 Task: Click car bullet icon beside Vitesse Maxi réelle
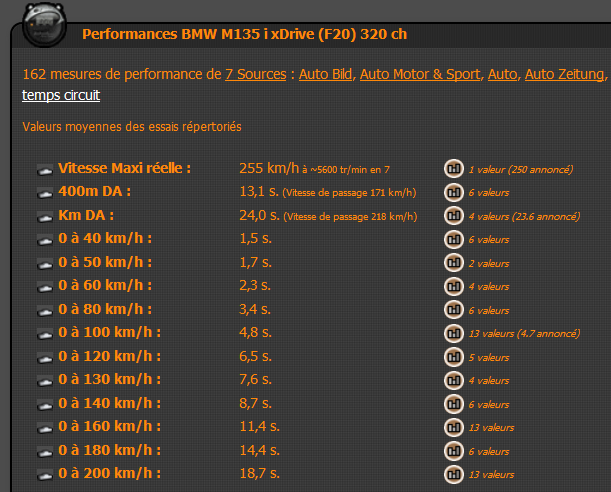coord(45,170)
